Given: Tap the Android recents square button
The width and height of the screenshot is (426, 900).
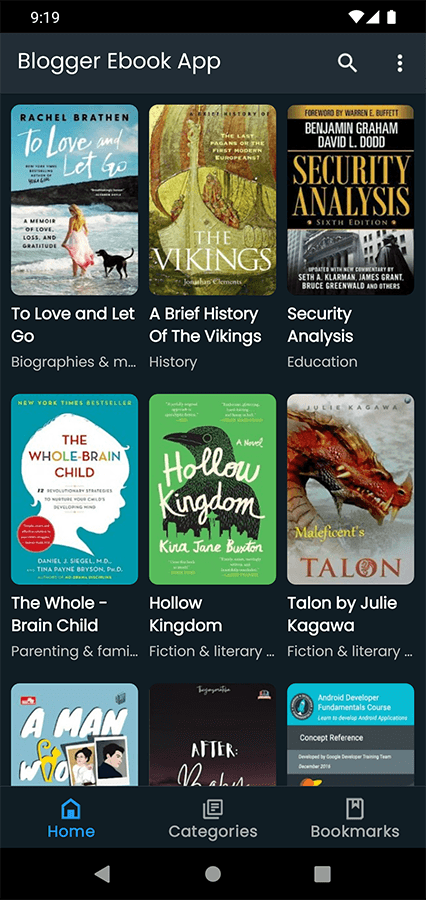Looking at the screenshot, I should pos(322,874).
